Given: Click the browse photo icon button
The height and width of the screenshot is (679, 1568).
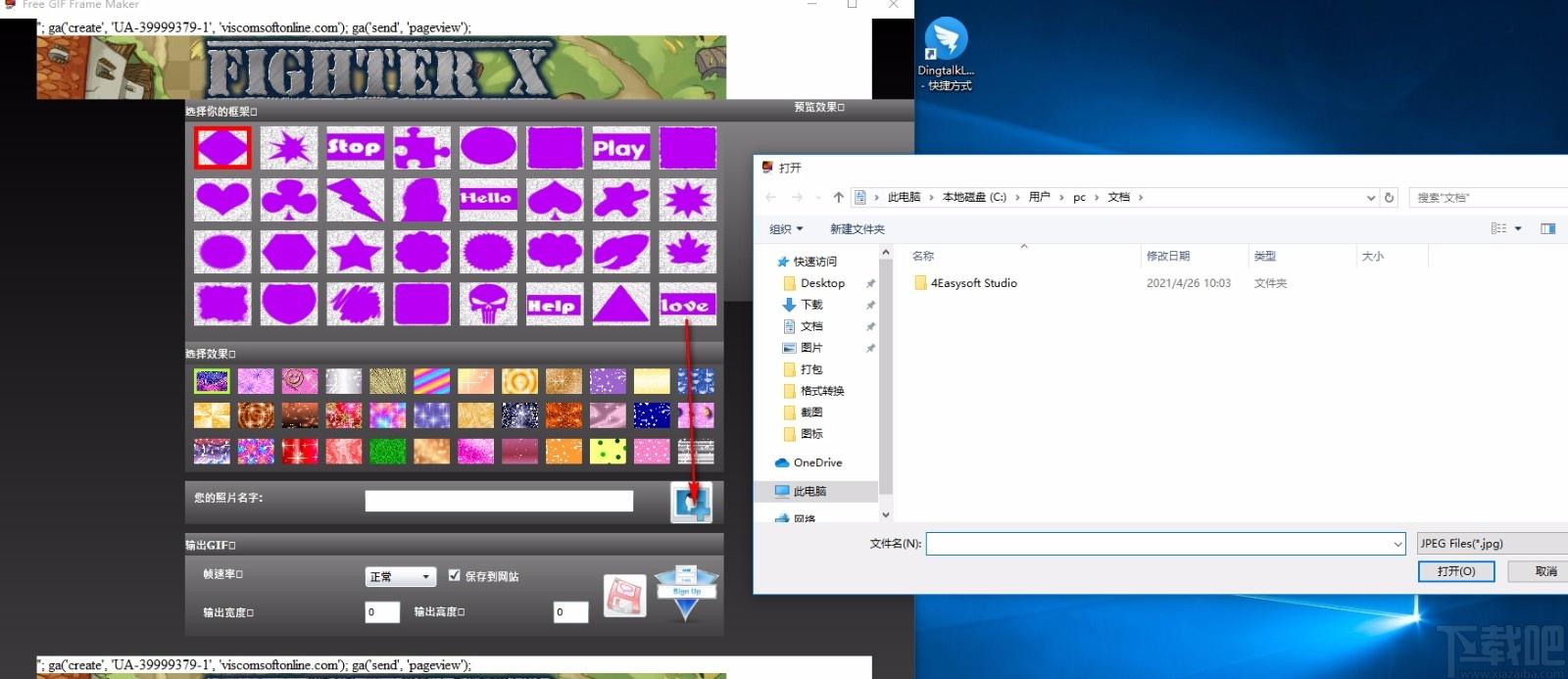Looking at the screenshot, I should click(x=691, y=503).
